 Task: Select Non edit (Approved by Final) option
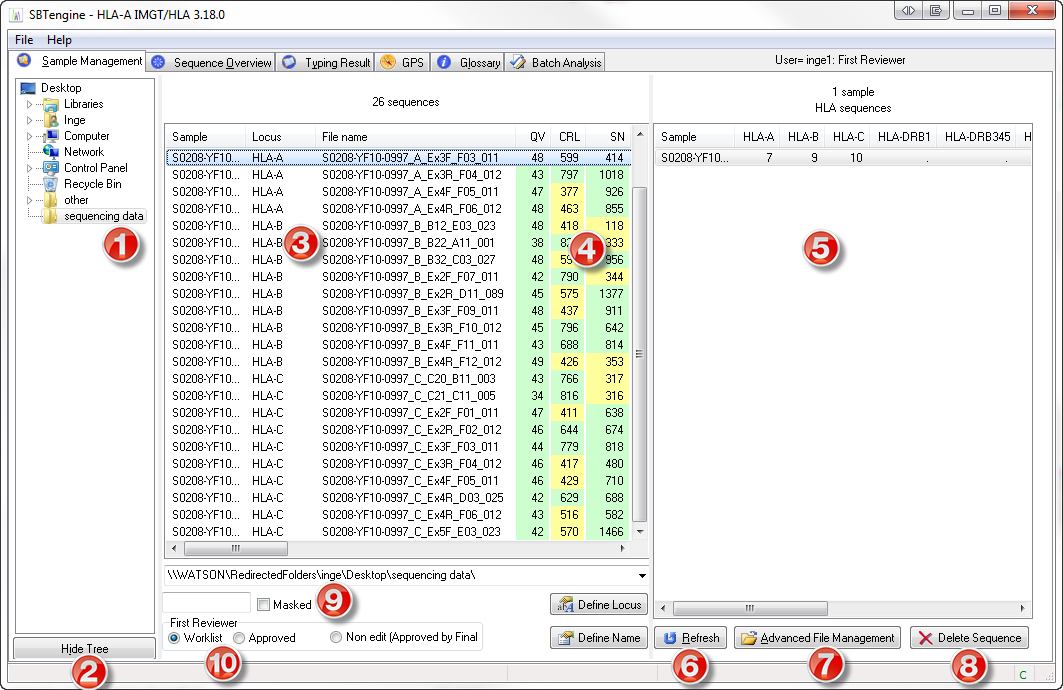[x=336, y=637]
